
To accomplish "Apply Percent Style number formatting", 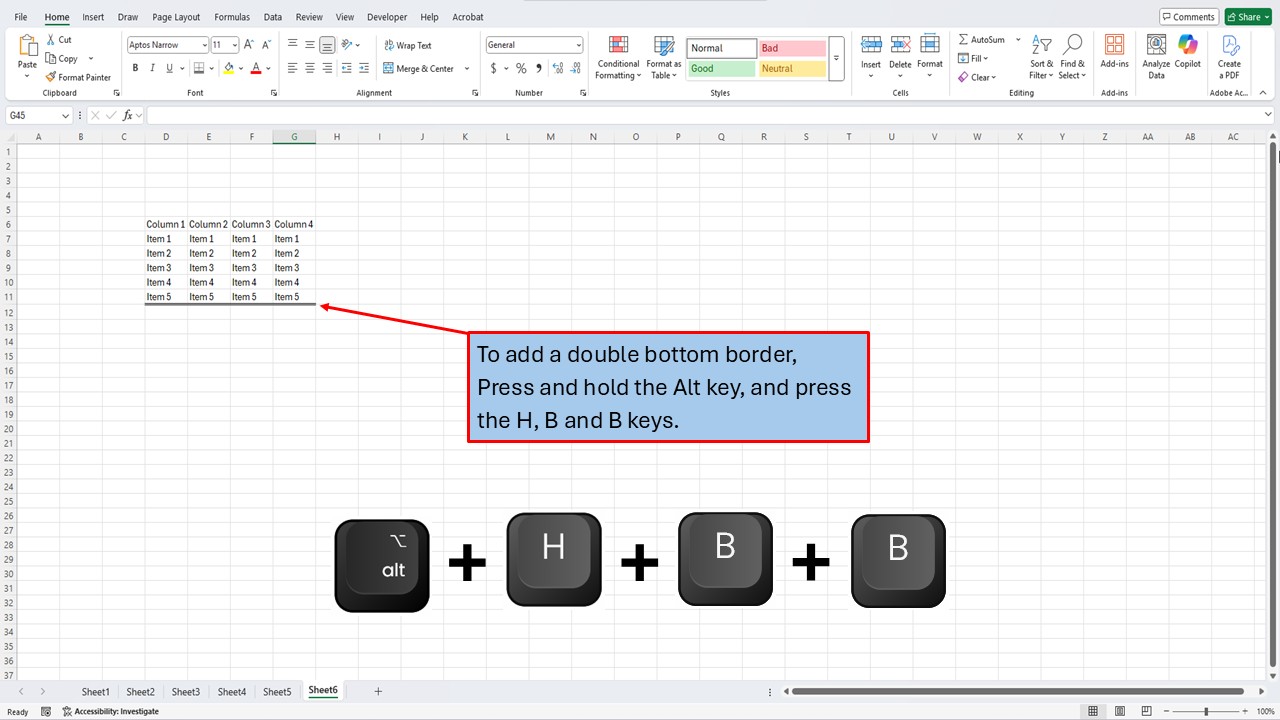I will (520, 68).
